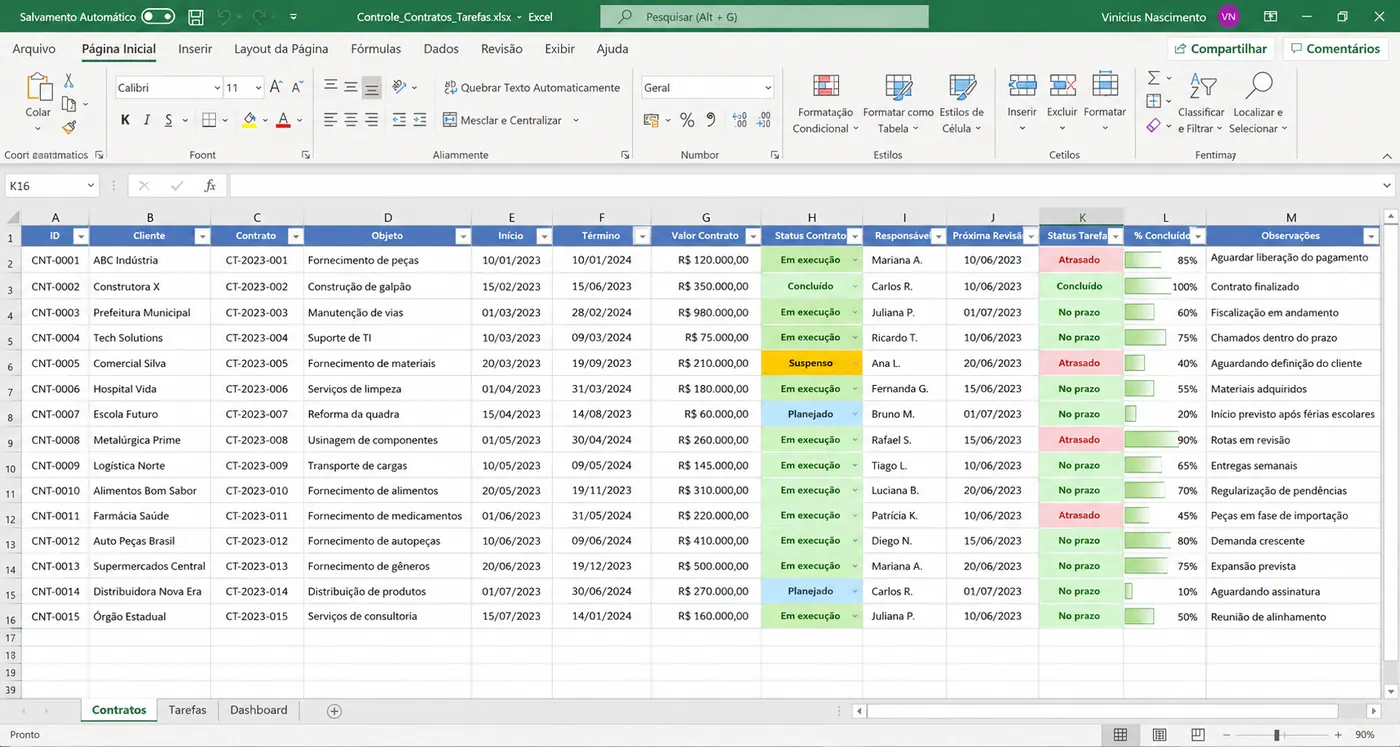
Task: Open the Tarefas sheet tab
Action: (x=187, y=710)
